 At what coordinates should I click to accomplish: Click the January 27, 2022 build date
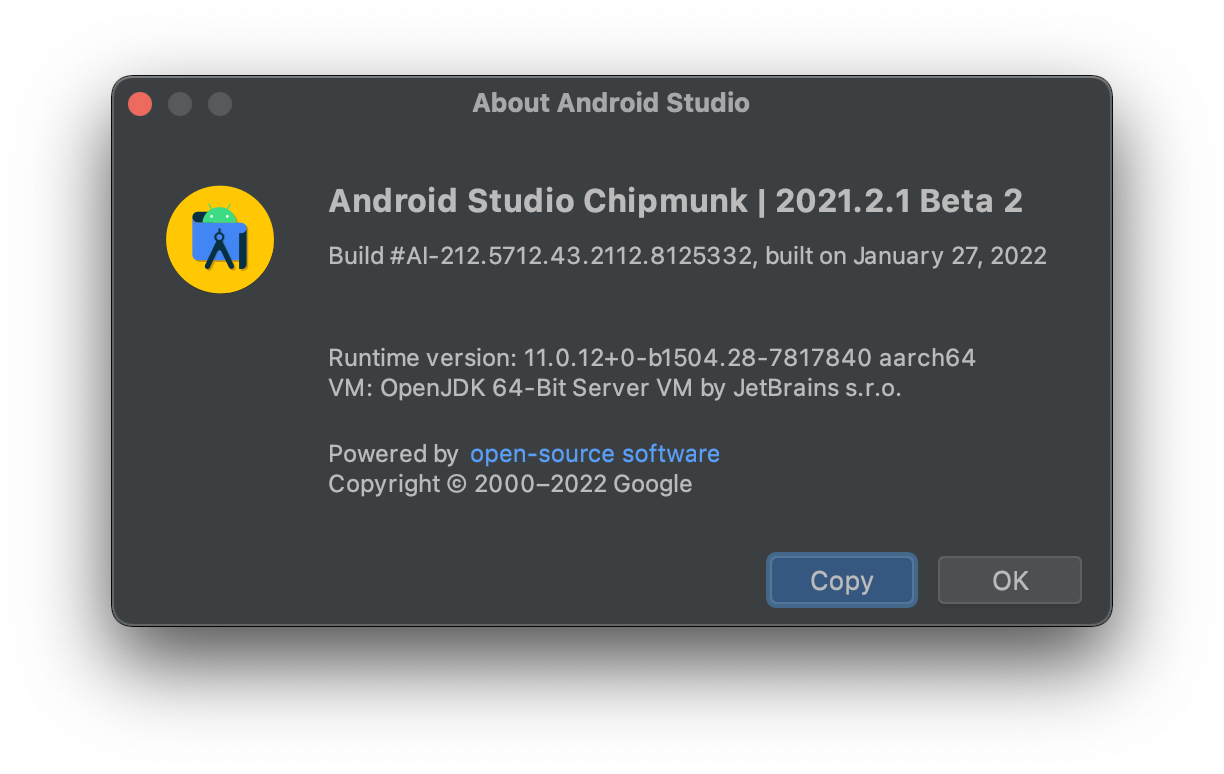pos(949,256)
